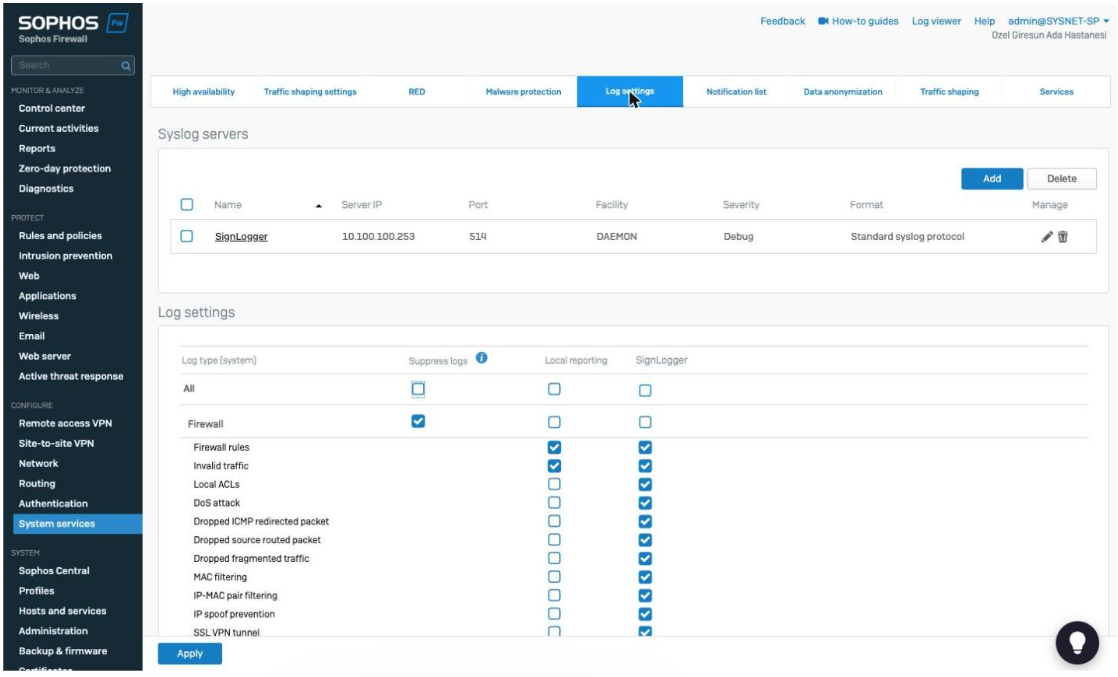Open the SignLogger server link

pos(241,237)
